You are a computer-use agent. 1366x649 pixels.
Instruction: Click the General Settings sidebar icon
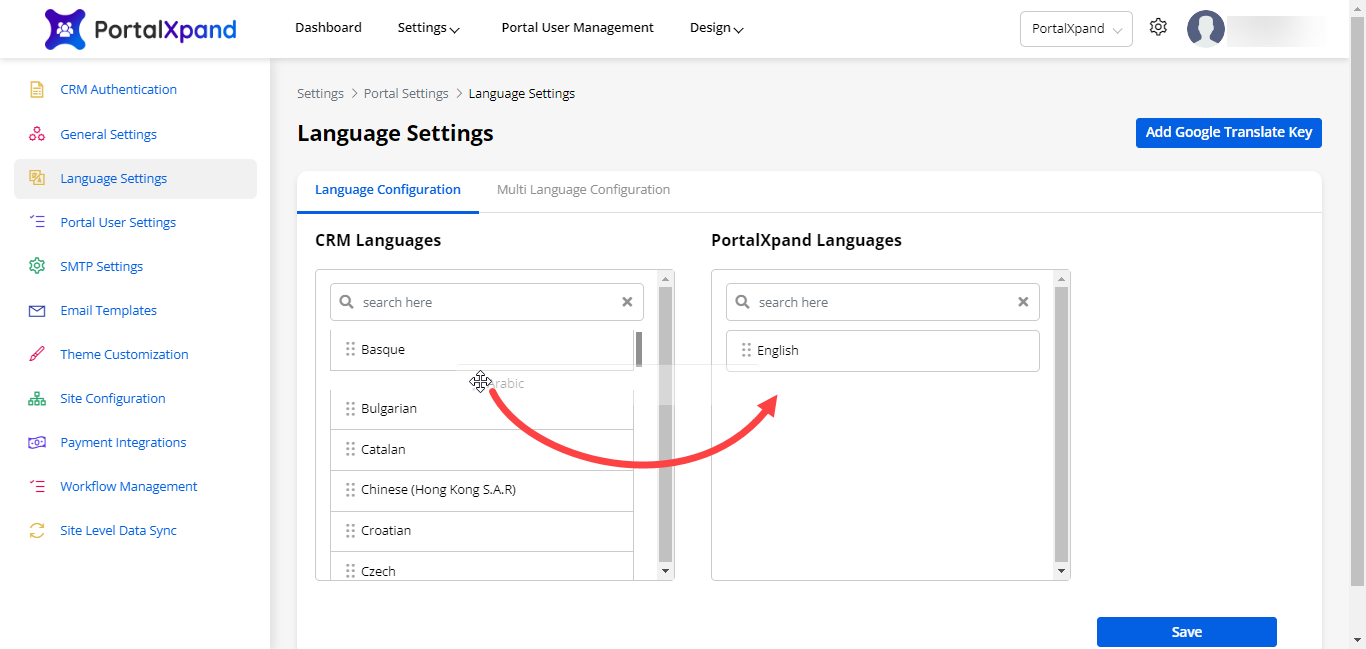tap(37, 134)
